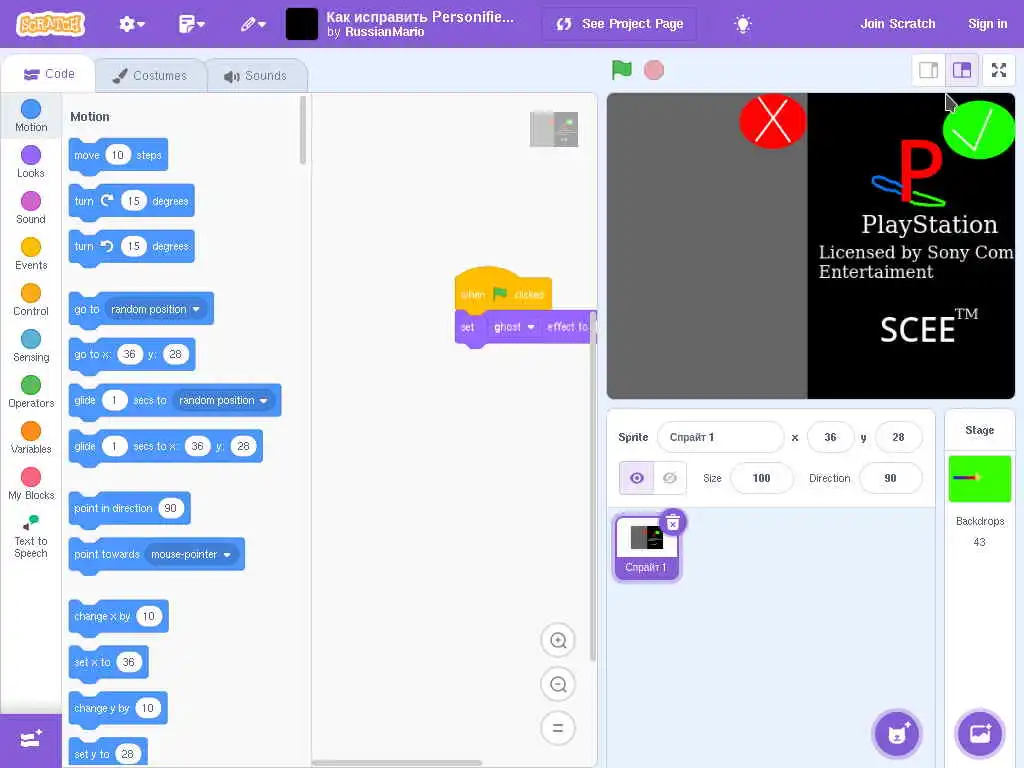Open the settings gear menu
1024x768 pixels.
[131, 24]
